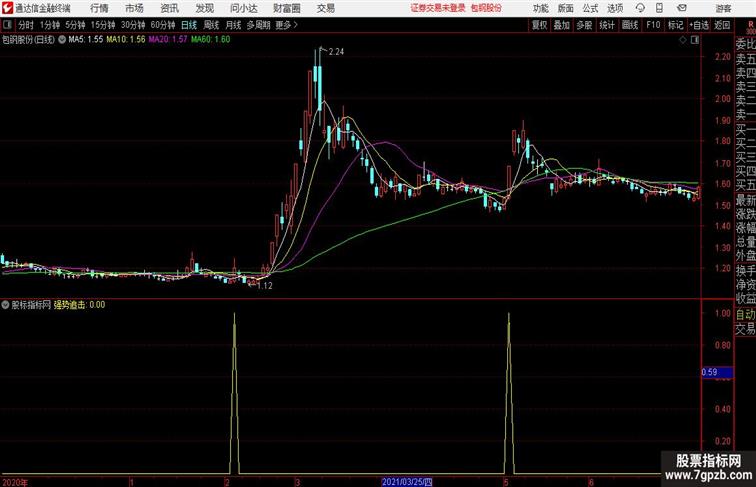Select the MA5: 1.55 indicator label
This screenshot has height=487, width=756.
point(86,40)
